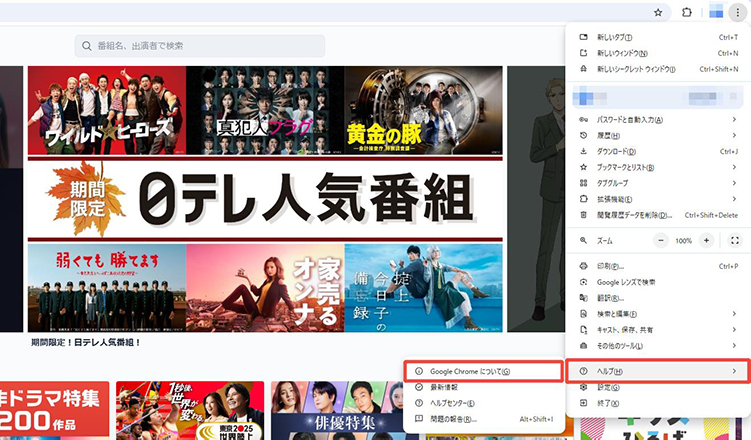Viewport: 751px width, 440px height.
Task: Increase zoom with the plus button
Action: (706, 240)
